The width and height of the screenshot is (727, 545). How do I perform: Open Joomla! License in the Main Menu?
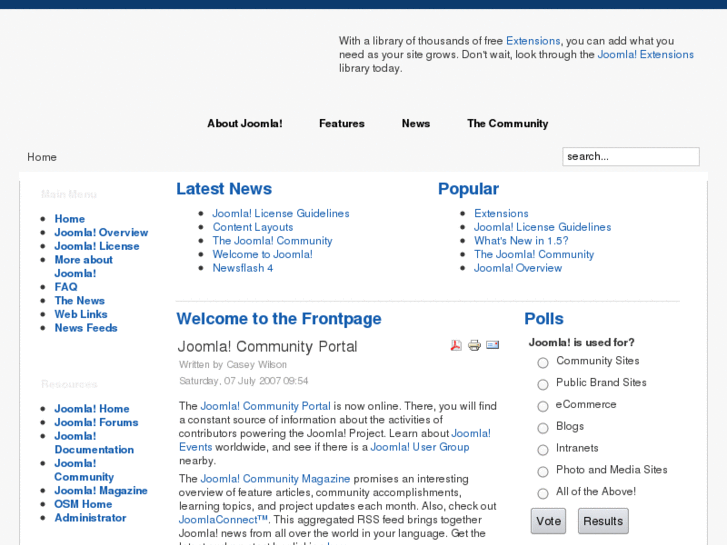[x=97, y=246]
